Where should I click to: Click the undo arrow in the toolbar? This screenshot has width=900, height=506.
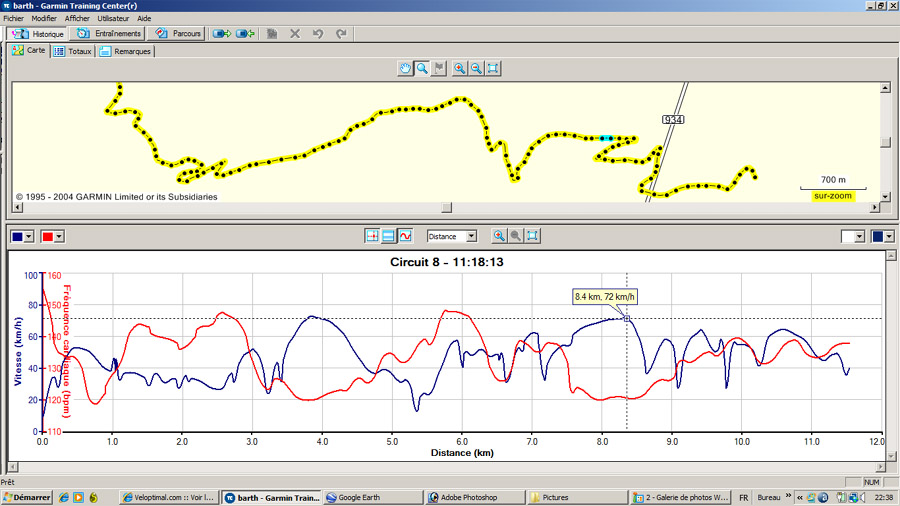(x=318, y=33)
